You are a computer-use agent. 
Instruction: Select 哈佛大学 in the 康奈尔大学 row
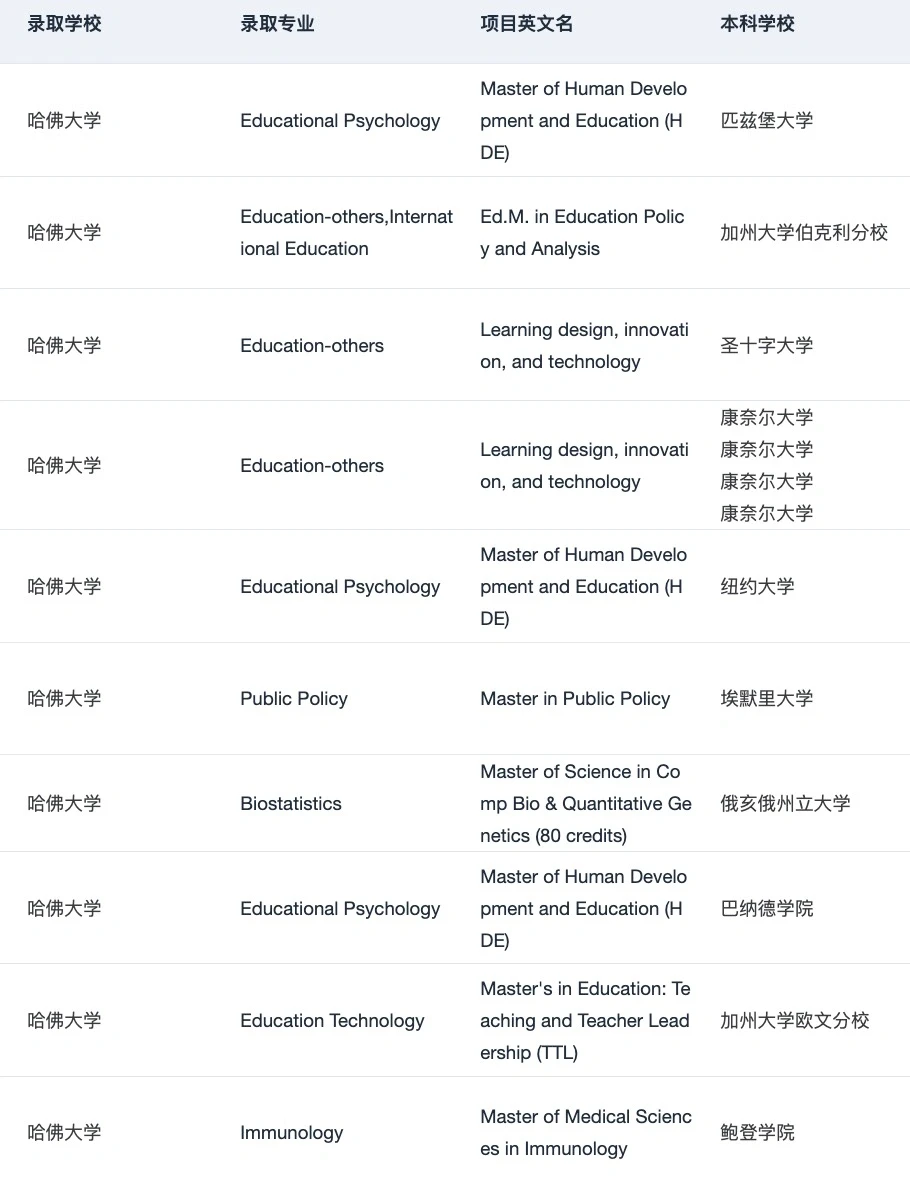pyautogui.click(x=65, y=466)
